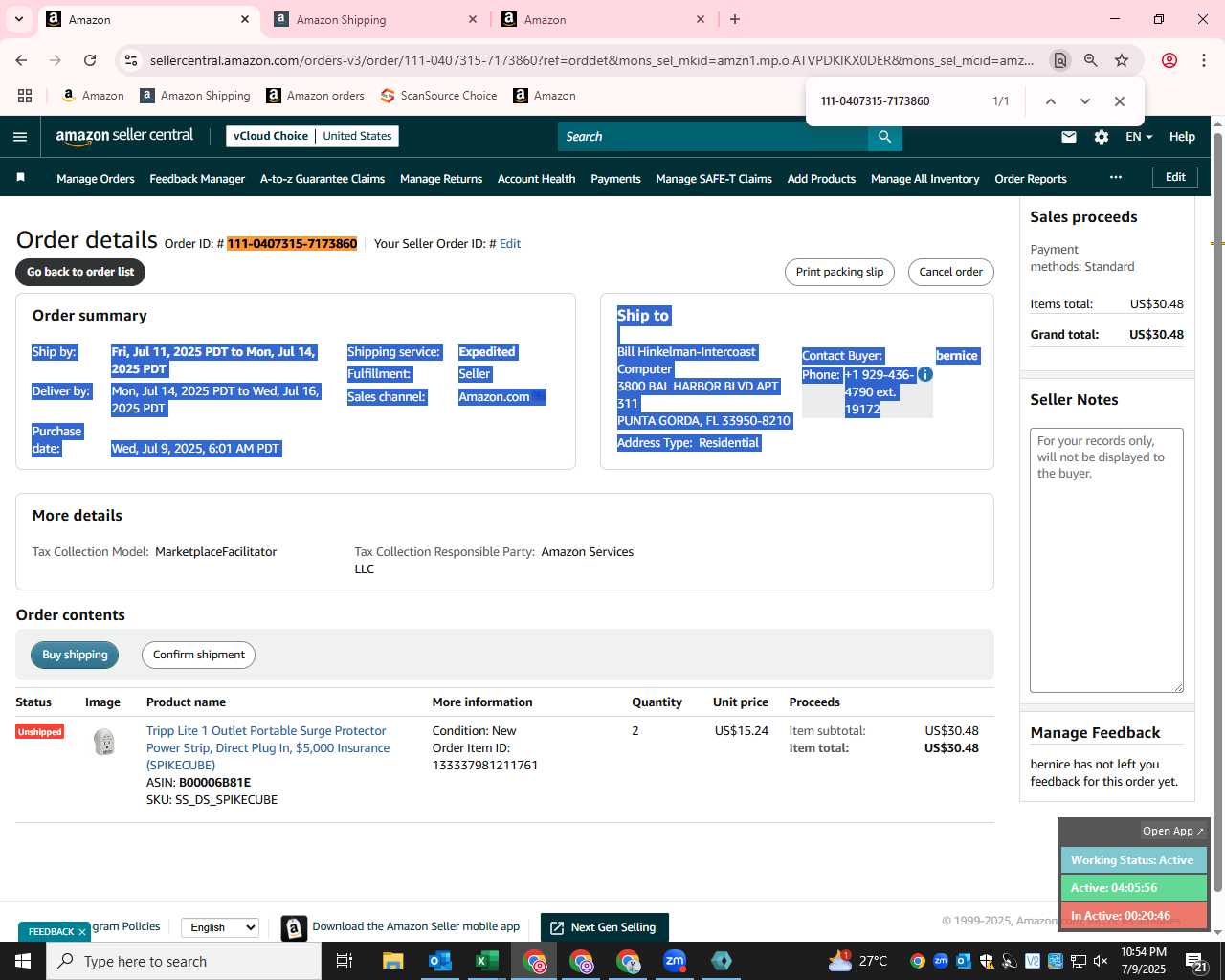
Task: Open Manage SAFE-T Claims
Action: (714, 179)
